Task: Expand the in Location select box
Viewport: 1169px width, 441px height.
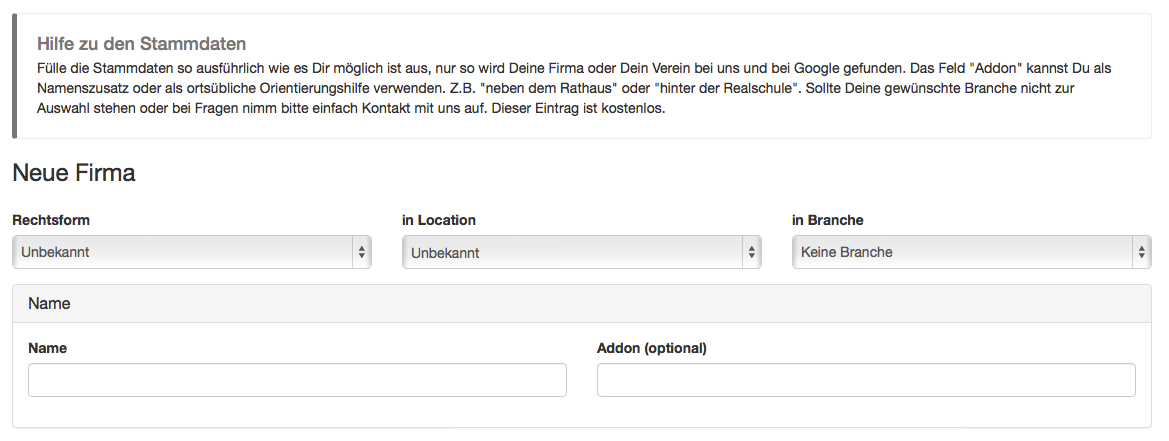Action: (582, 253)
